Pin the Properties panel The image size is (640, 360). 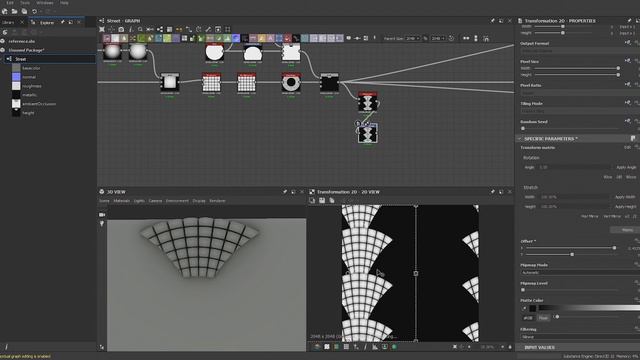[629, 20]
